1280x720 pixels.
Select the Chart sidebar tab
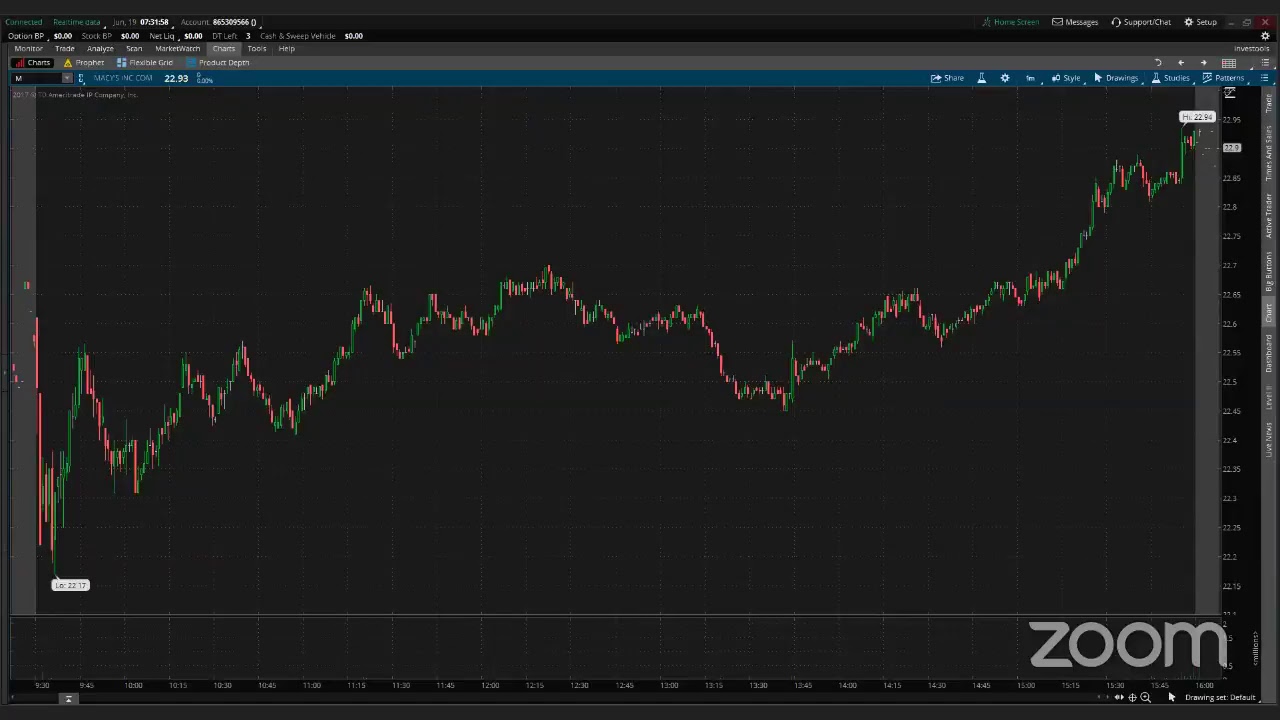coord(1269,313)
